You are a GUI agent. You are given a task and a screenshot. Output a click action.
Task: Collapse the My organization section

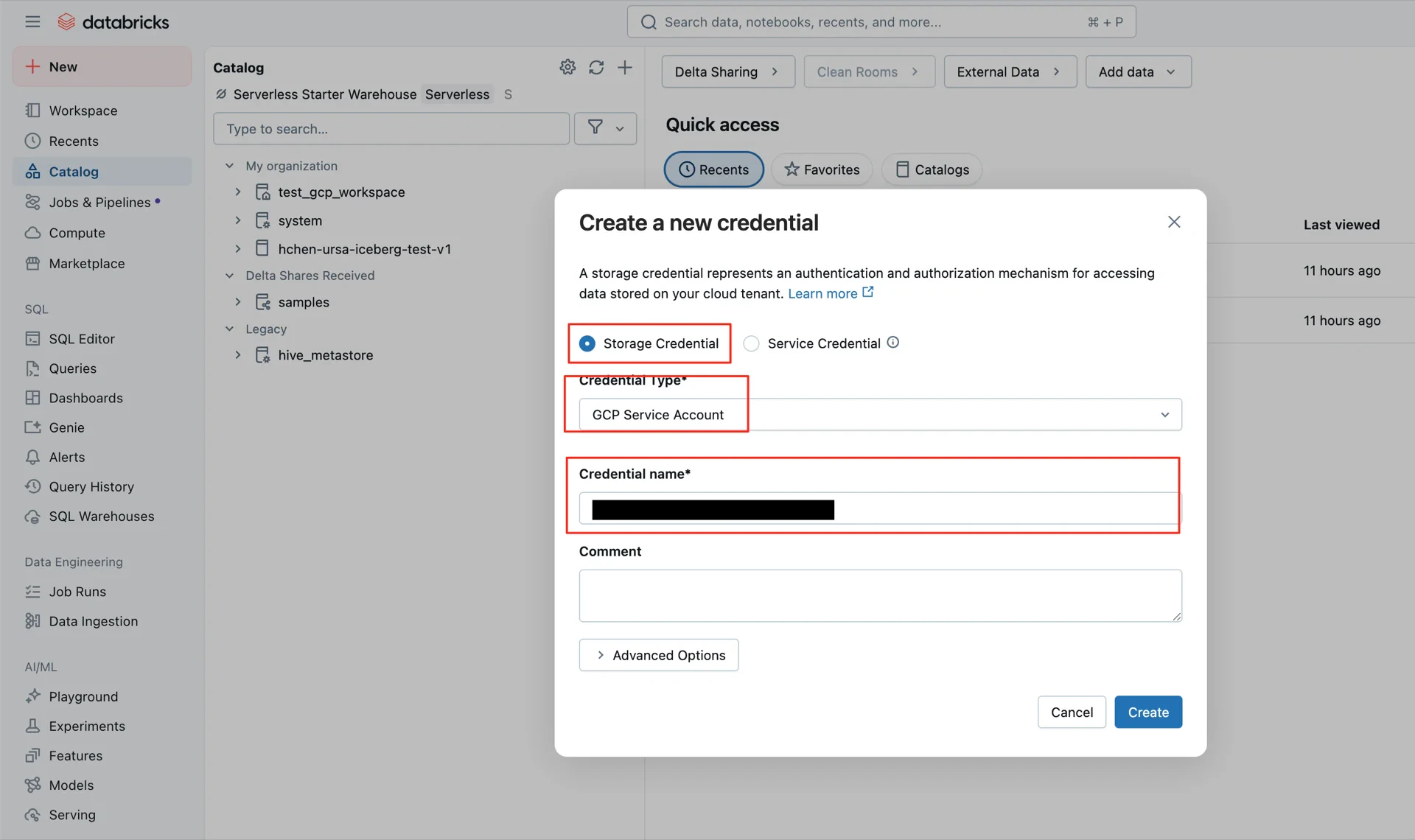[x=229, y=166]
